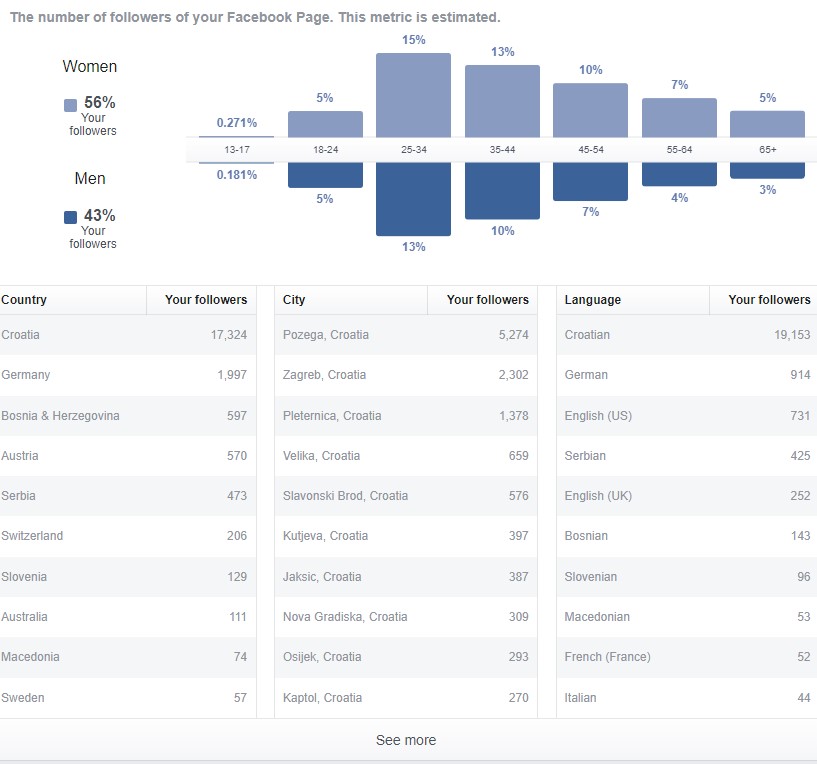The height and width of the screenshot is (764, 817).
Task: Select the Men 25-34 bar at 13%
Action: (413, 198)
